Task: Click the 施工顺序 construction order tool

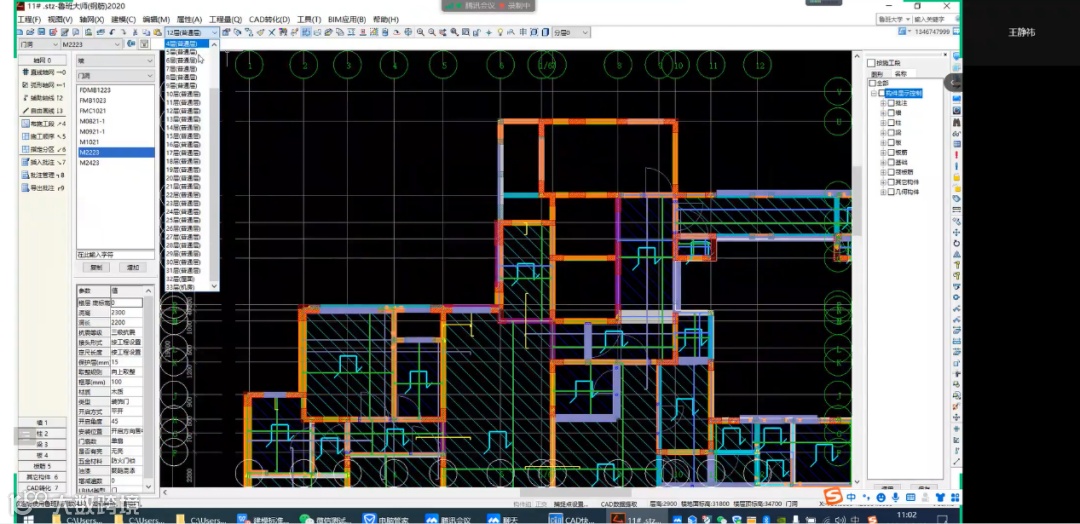Action: [x=43, y=136]
